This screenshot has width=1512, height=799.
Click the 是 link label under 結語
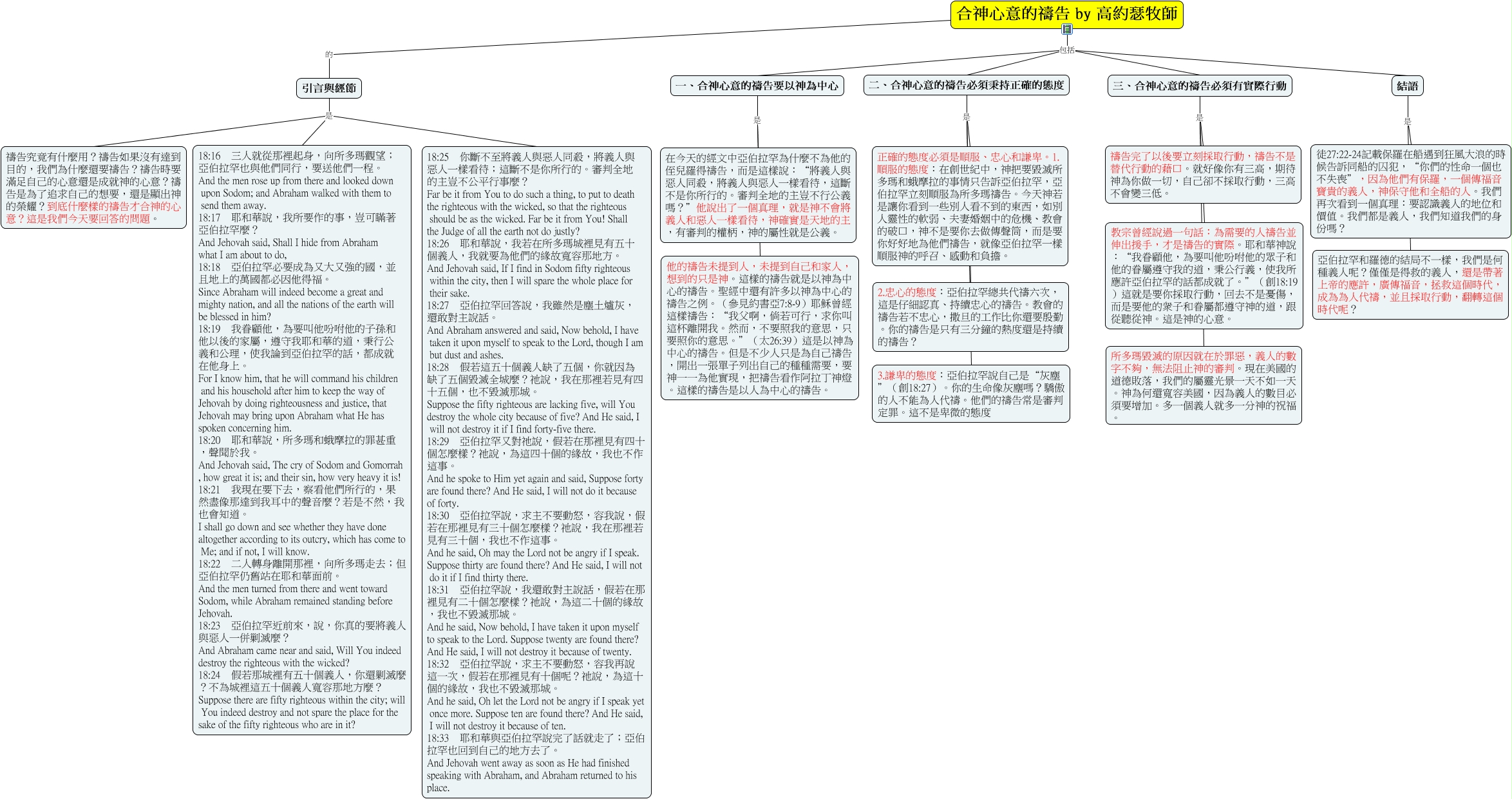(x=1408, y=121)
